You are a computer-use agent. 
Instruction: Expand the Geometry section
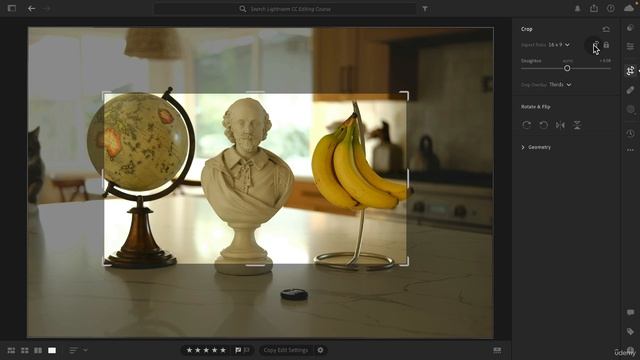(x=536, y=147)
